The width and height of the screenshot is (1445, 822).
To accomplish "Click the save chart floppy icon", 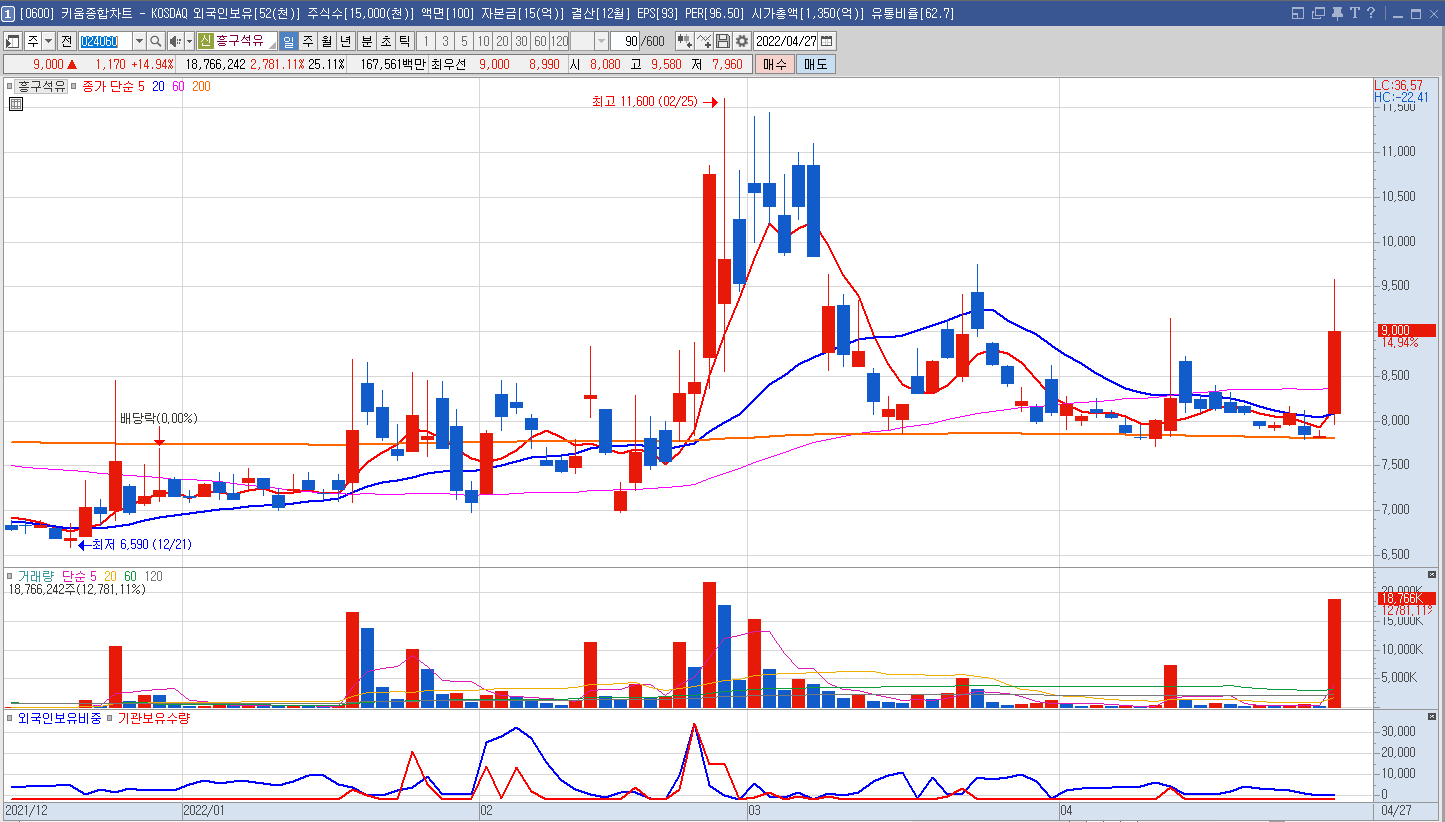I will pyautogui.click(x=723, y=41).
